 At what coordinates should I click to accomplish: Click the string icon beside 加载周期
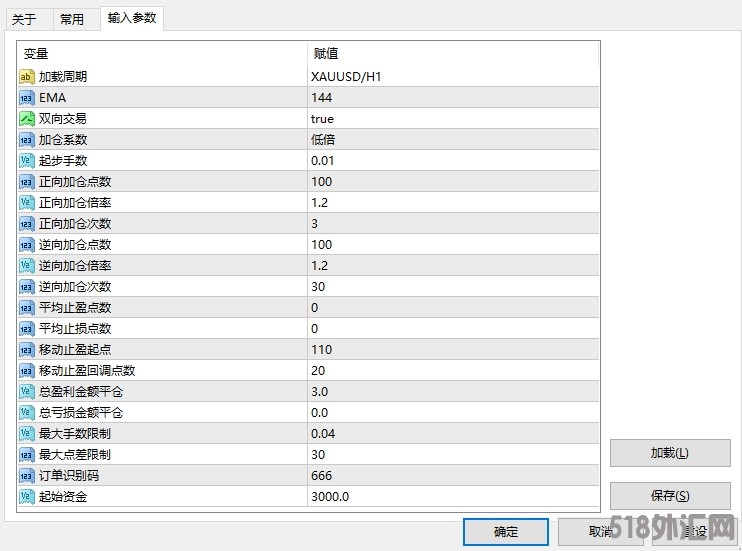click(27, 77)
